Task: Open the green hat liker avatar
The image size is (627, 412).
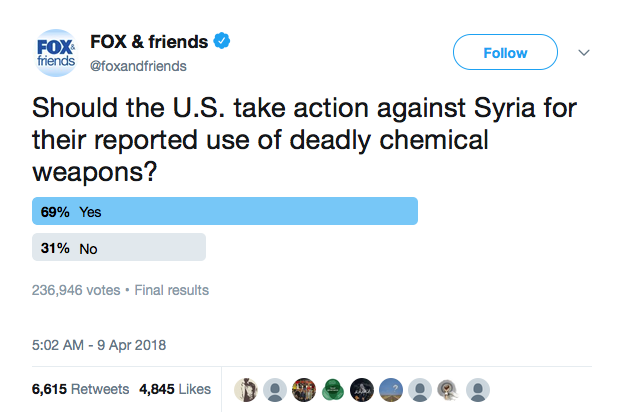Action: click(333, 390)
